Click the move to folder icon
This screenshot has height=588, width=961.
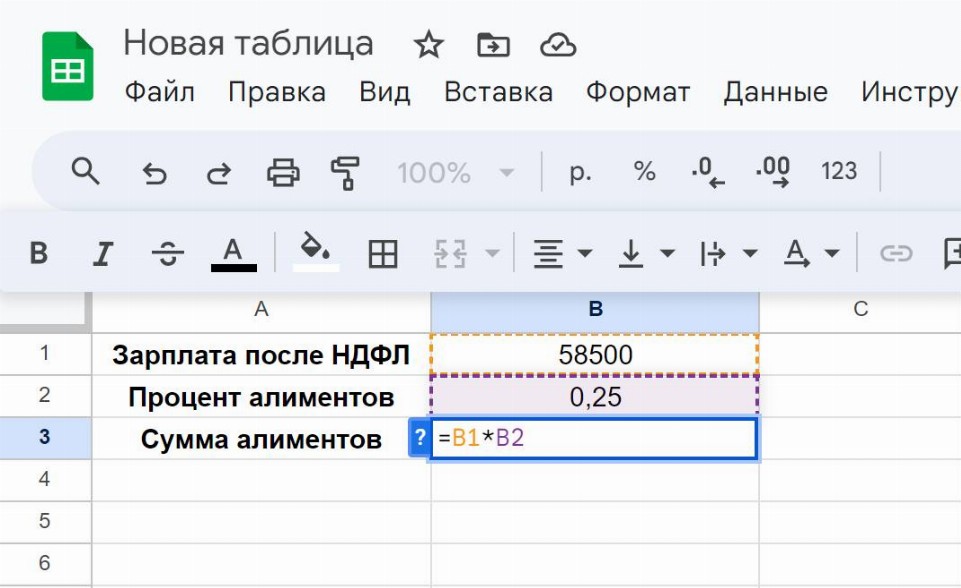click(x=493, y=45)
